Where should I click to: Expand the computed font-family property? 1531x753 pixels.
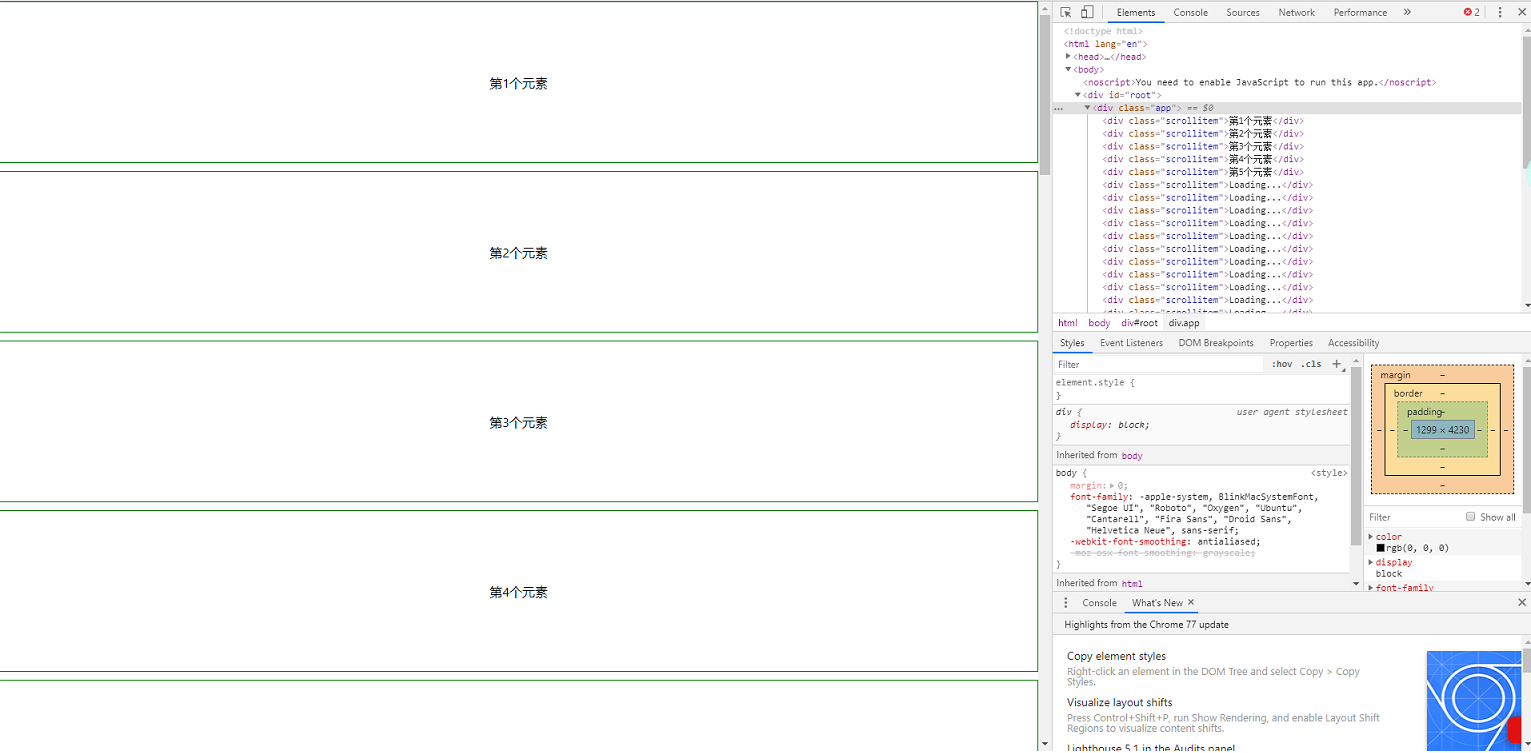(1371, 587)
